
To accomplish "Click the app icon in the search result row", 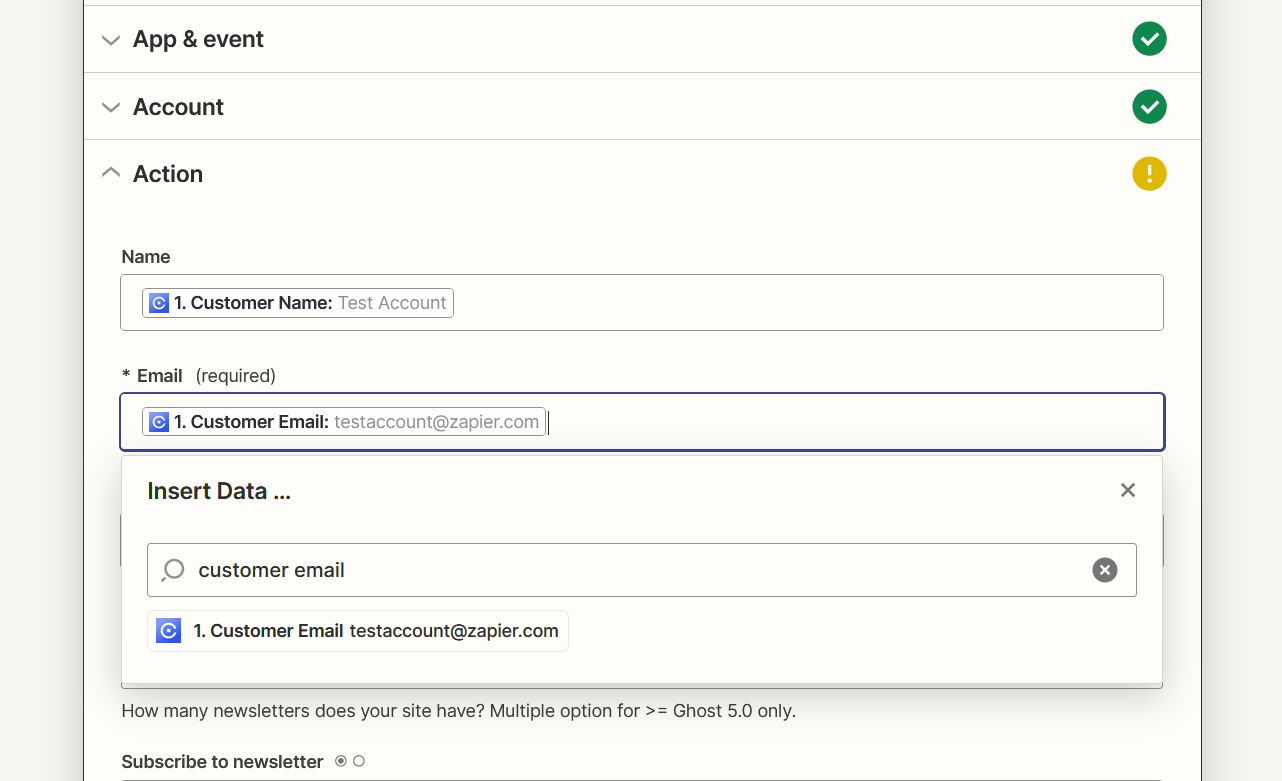I will [169, 631].
